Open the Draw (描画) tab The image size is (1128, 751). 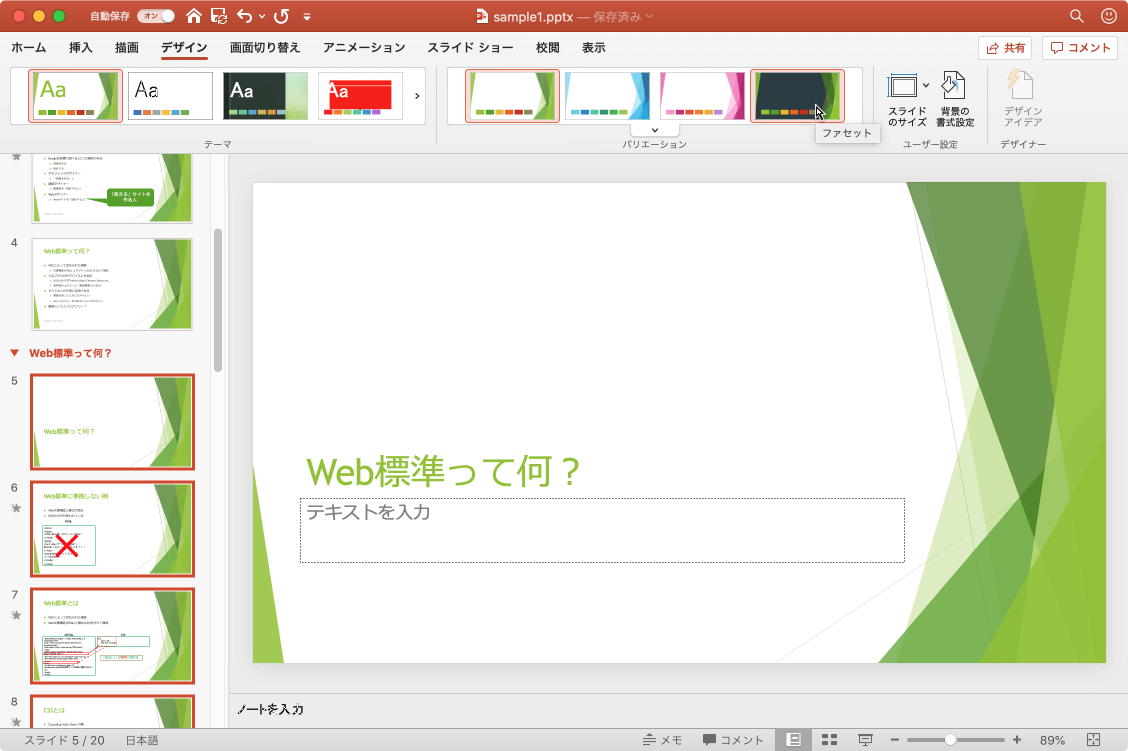pyautogui.click(x=127, y=47)
